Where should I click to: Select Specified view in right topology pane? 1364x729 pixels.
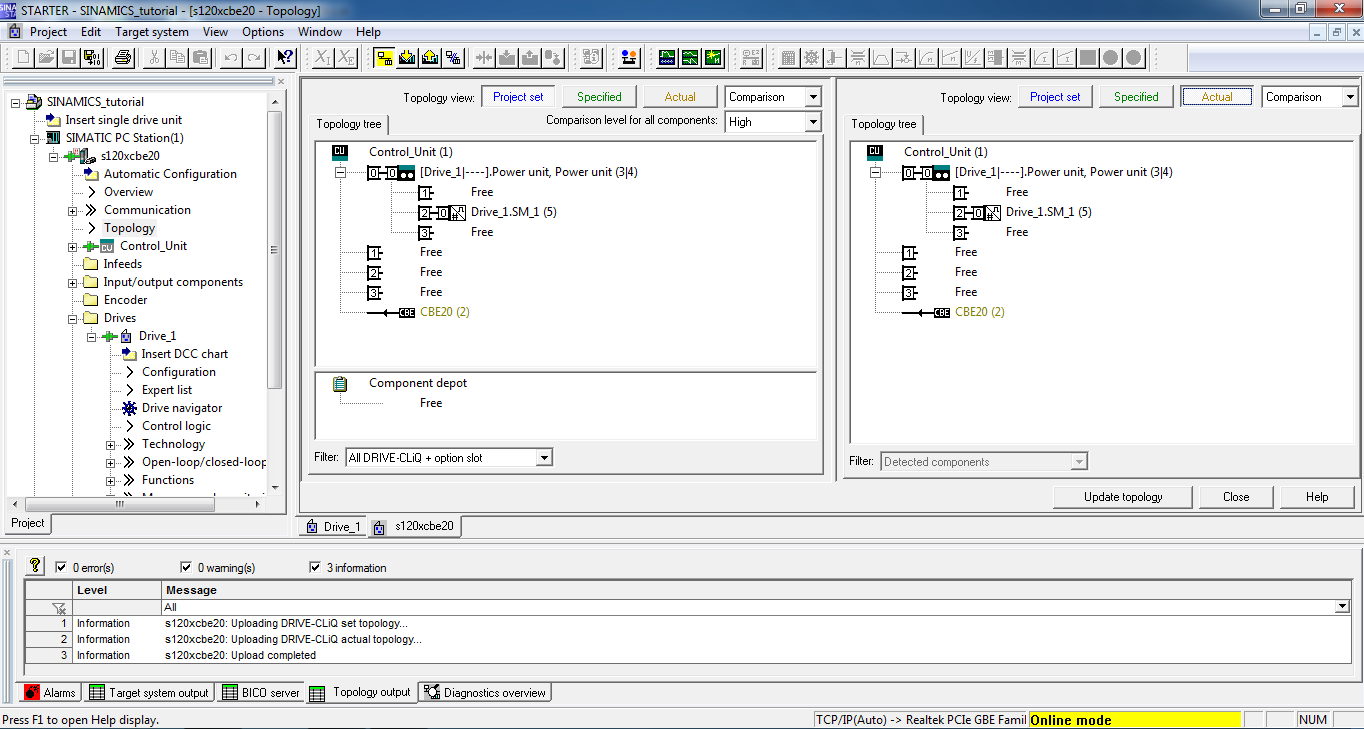point(1136,97)
